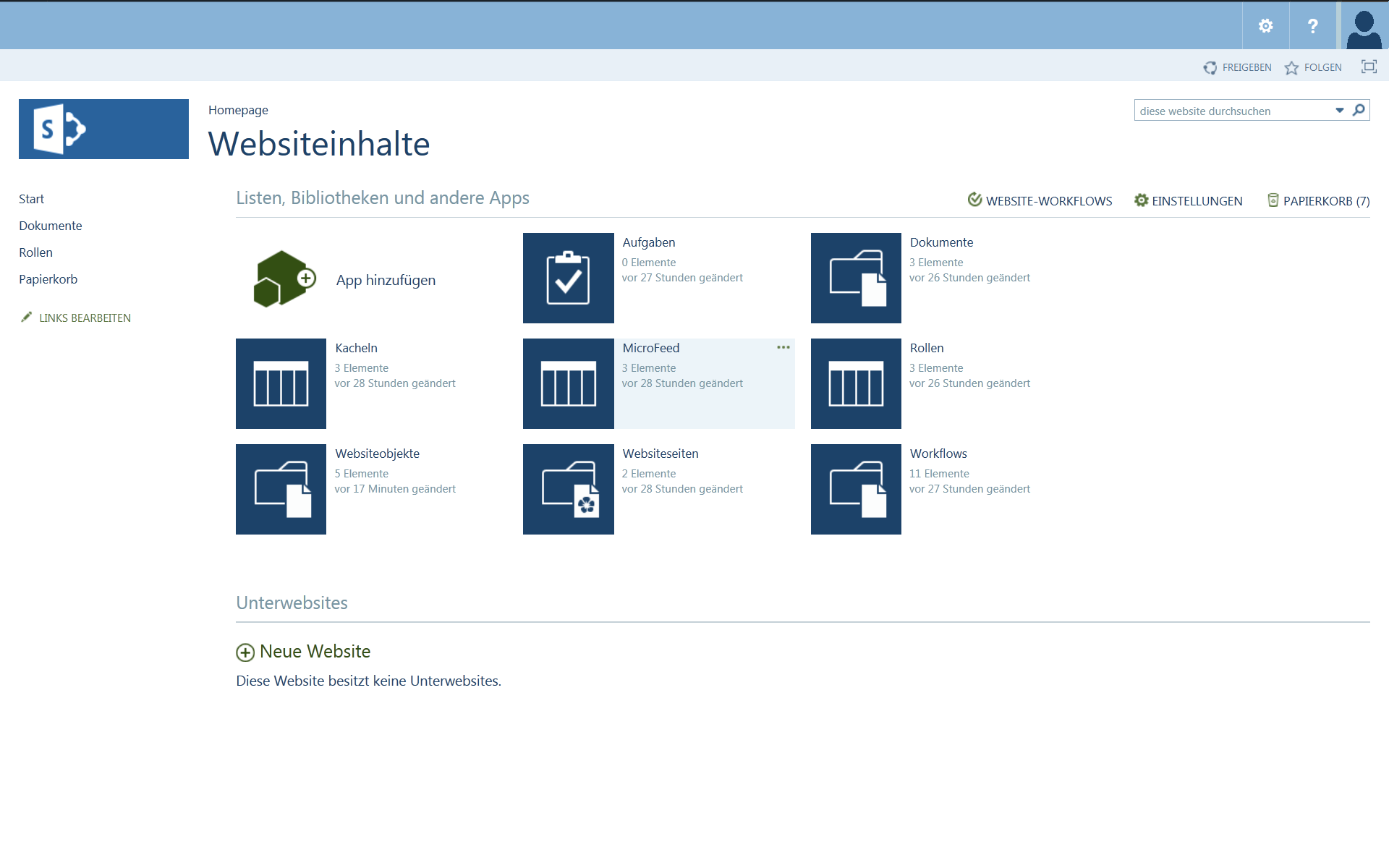Go to Rollen in left navigation

(x=35, y=252)
